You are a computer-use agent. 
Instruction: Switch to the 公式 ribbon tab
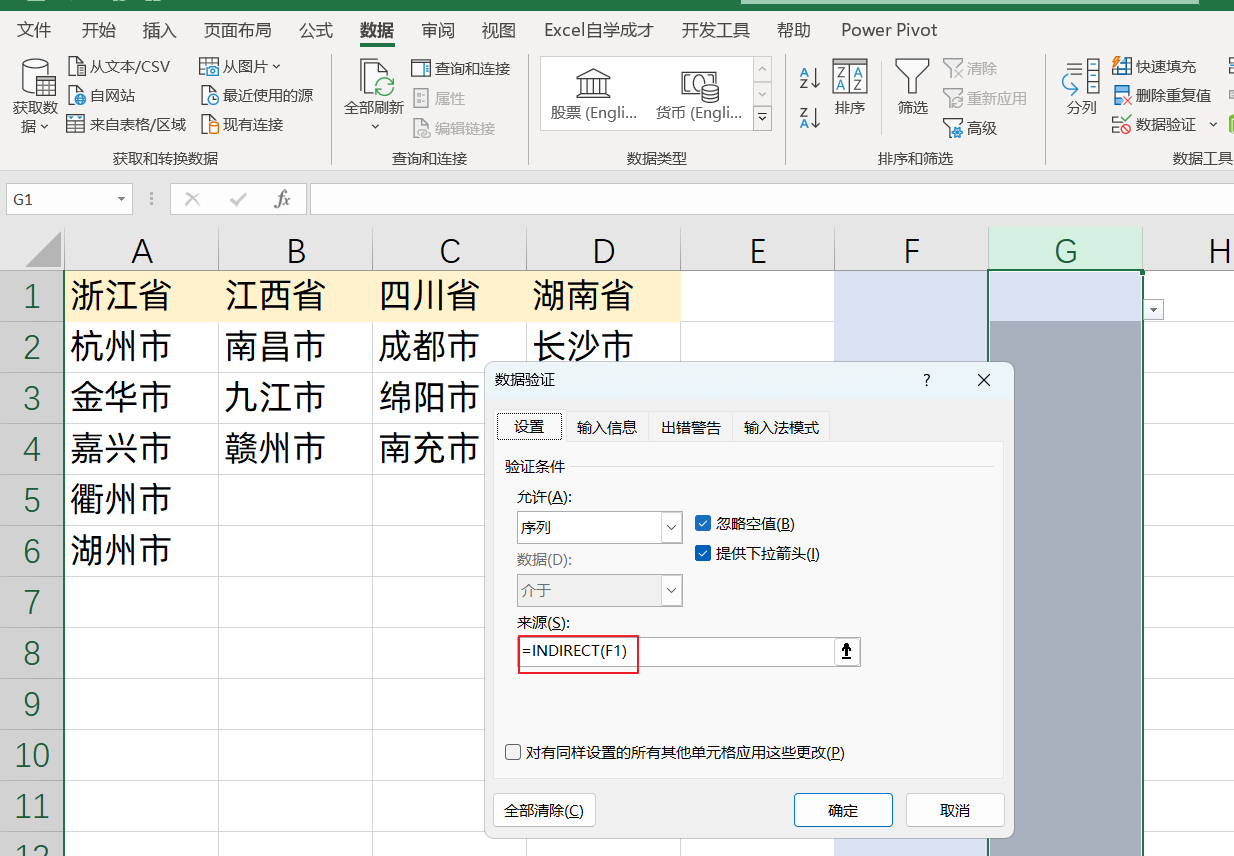tap(315, 30)
